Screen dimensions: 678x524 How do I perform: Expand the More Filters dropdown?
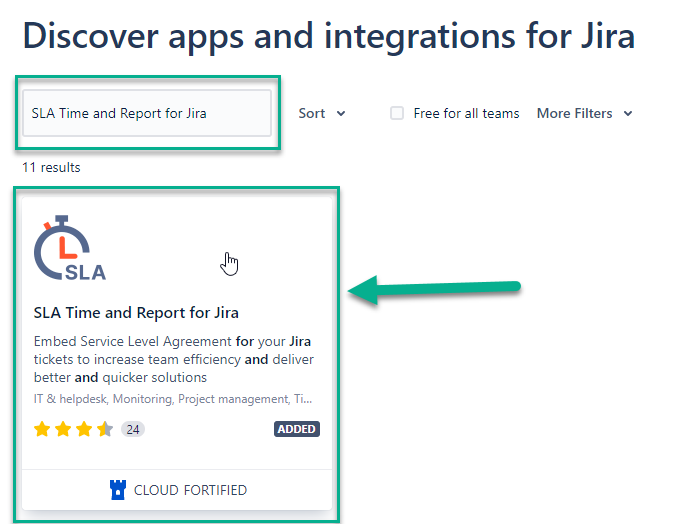click(585, 113)
